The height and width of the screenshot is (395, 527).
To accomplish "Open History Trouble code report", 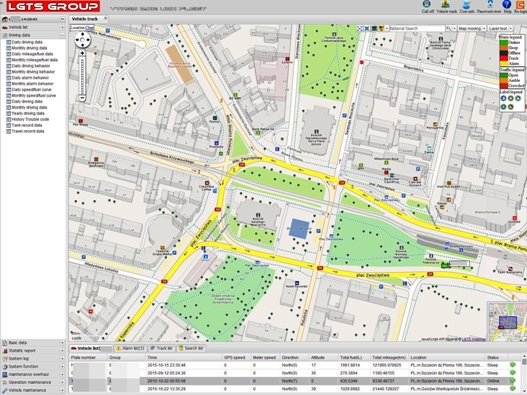I will (x=30, y=119).
